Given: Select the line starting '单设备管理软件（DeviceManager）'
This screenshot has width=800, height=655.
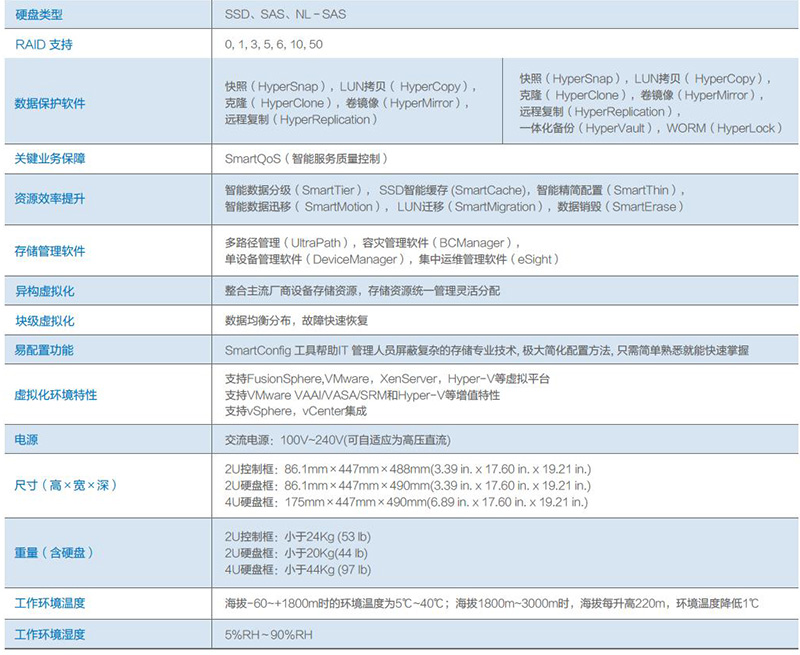Looking at the screenshot, I should click(x=392, y=259).
